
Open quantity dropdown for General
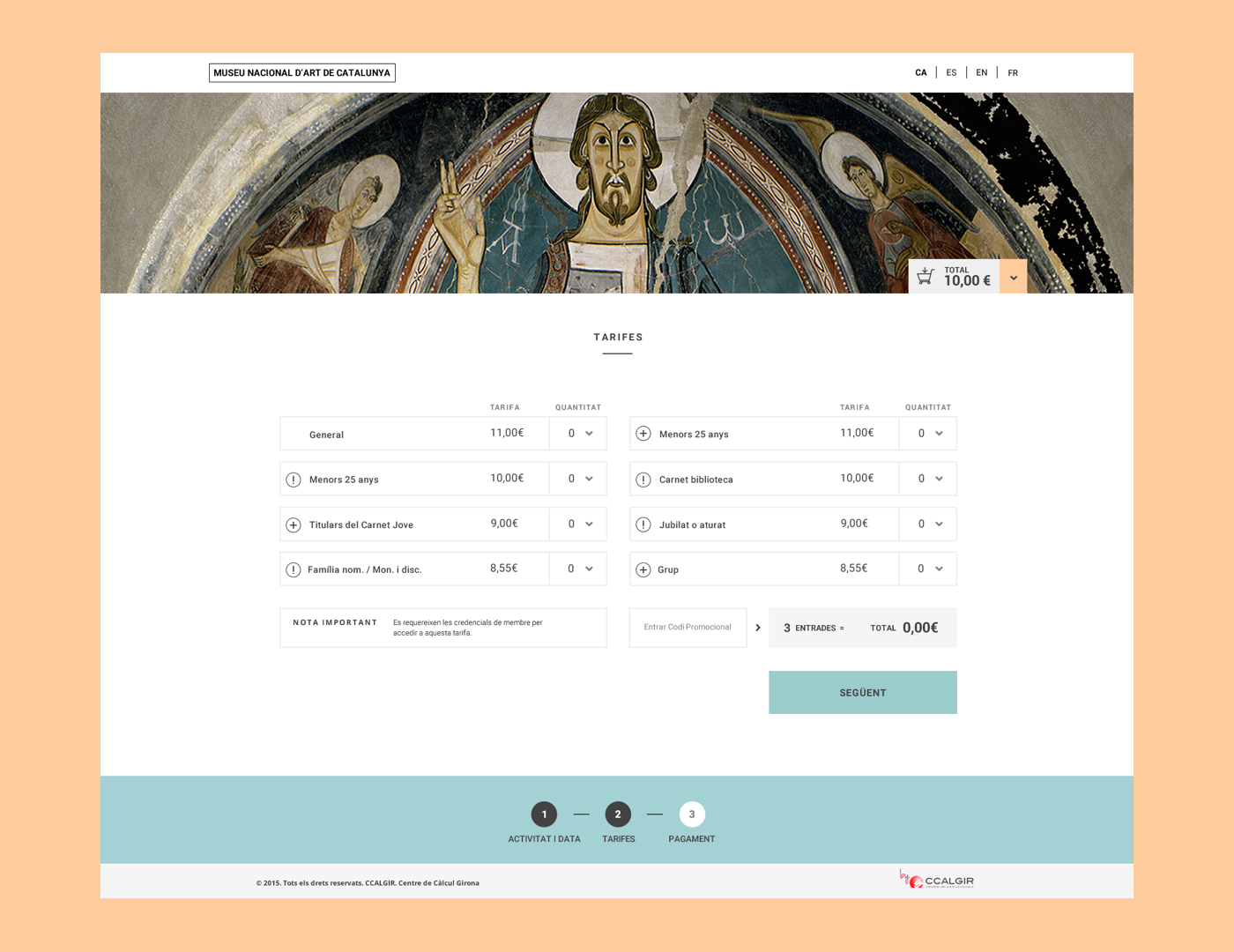(578, 434)
